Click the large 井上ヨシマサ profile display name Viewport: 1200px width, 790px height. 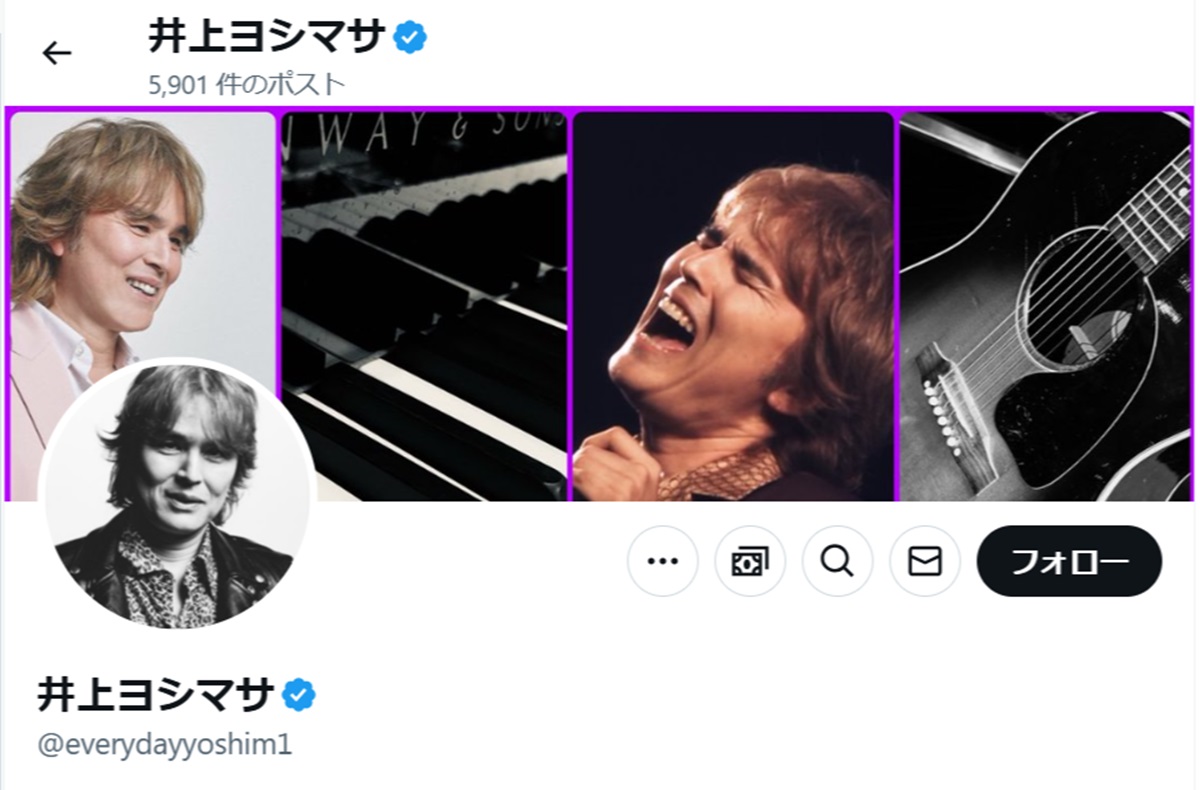tap(156, 693)
